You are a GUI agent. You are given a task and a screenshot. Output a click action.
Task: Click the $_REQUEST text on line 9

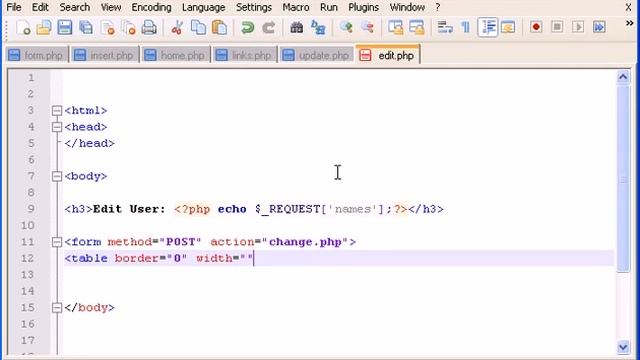click(287, 209)
